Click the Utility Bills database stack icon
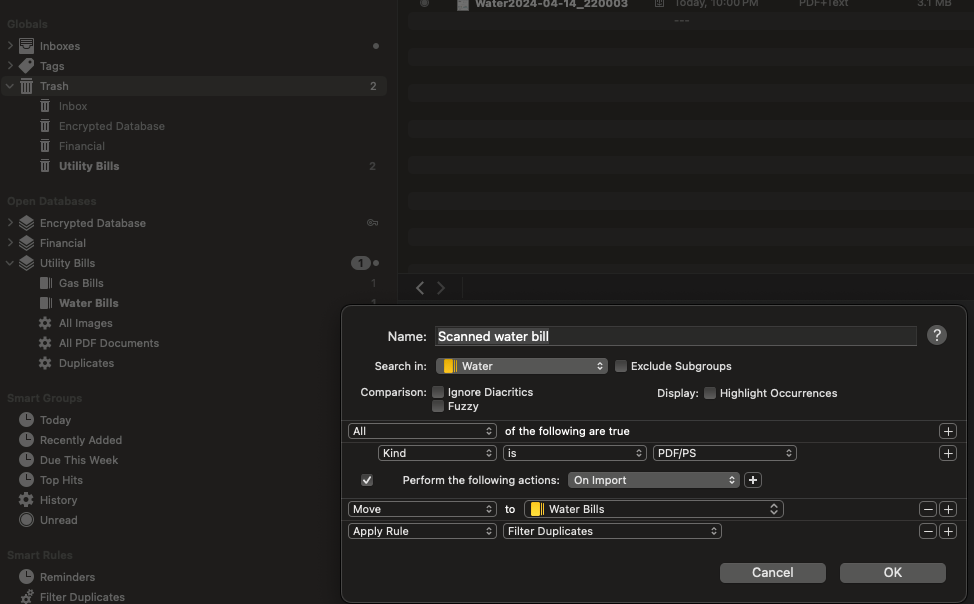974x604 pixels. pos(26,263)
